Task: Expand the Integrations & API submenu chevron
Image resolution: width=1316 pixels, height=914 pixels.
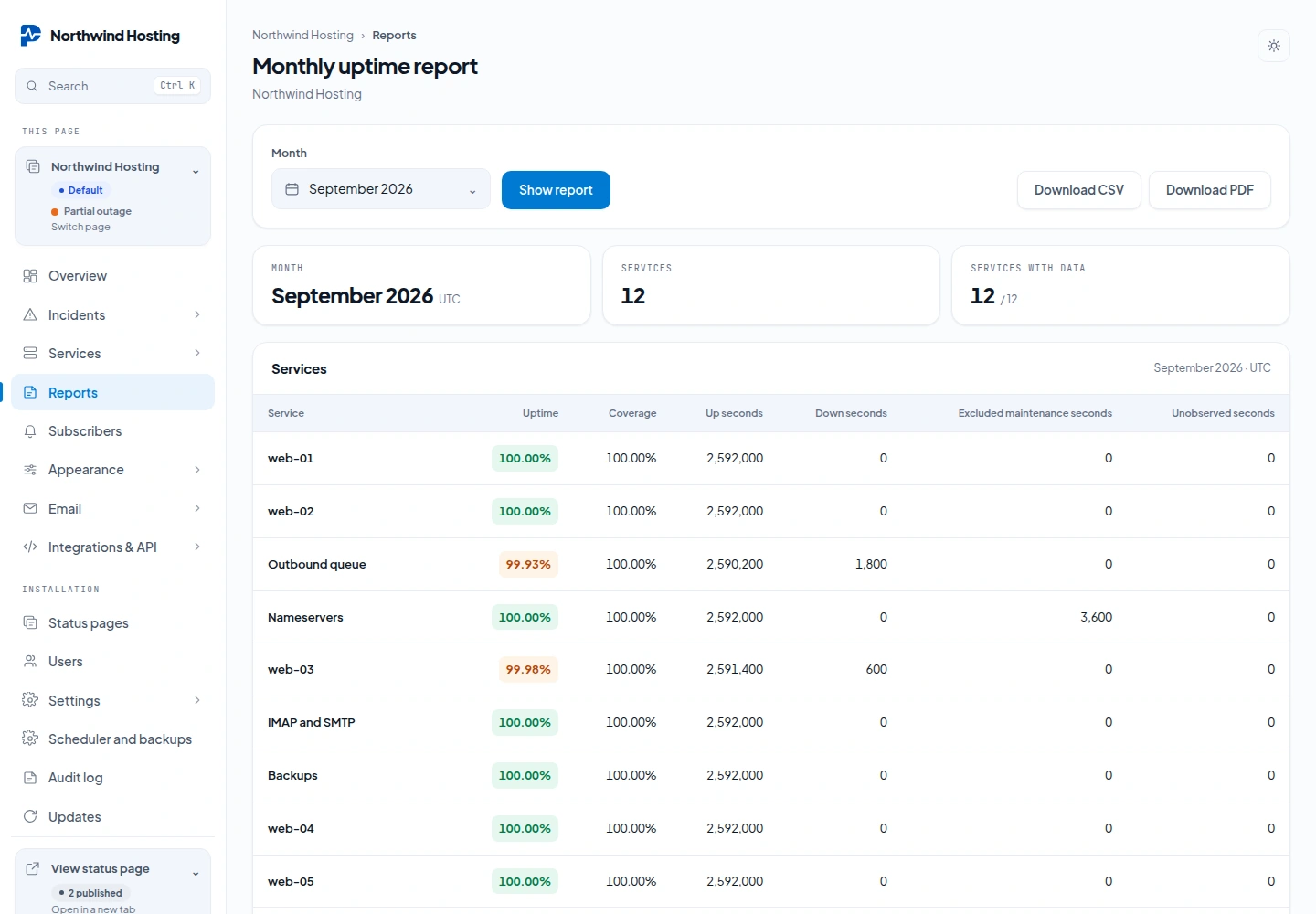Action: (x=197, y=547)
